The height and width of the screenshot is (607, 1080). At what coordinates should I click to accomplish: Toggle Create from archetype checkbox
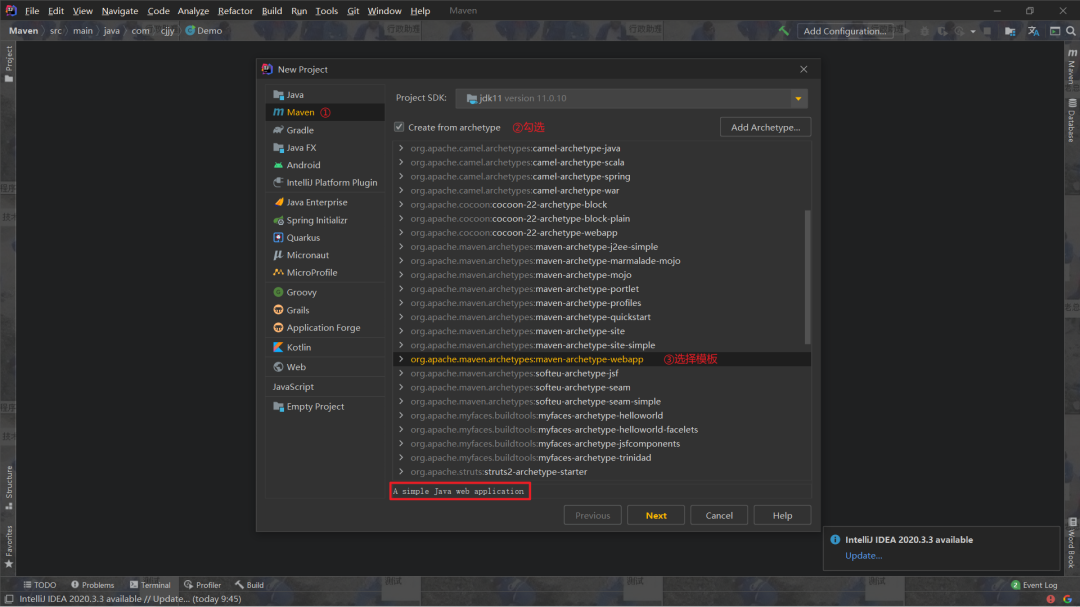(x=399, y=127)
